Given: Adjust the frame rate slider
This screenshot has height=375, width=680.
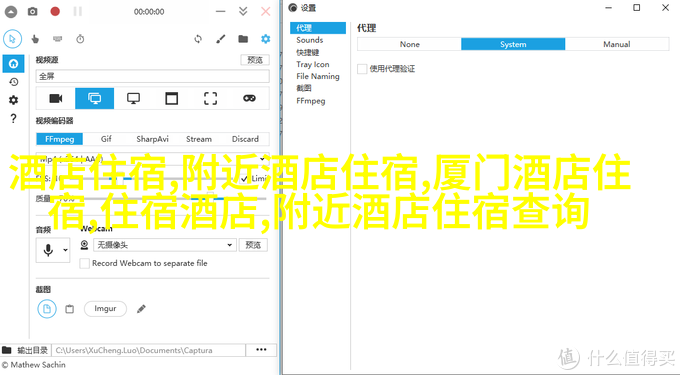Looking at the screenshot, I should coord(150,179).
